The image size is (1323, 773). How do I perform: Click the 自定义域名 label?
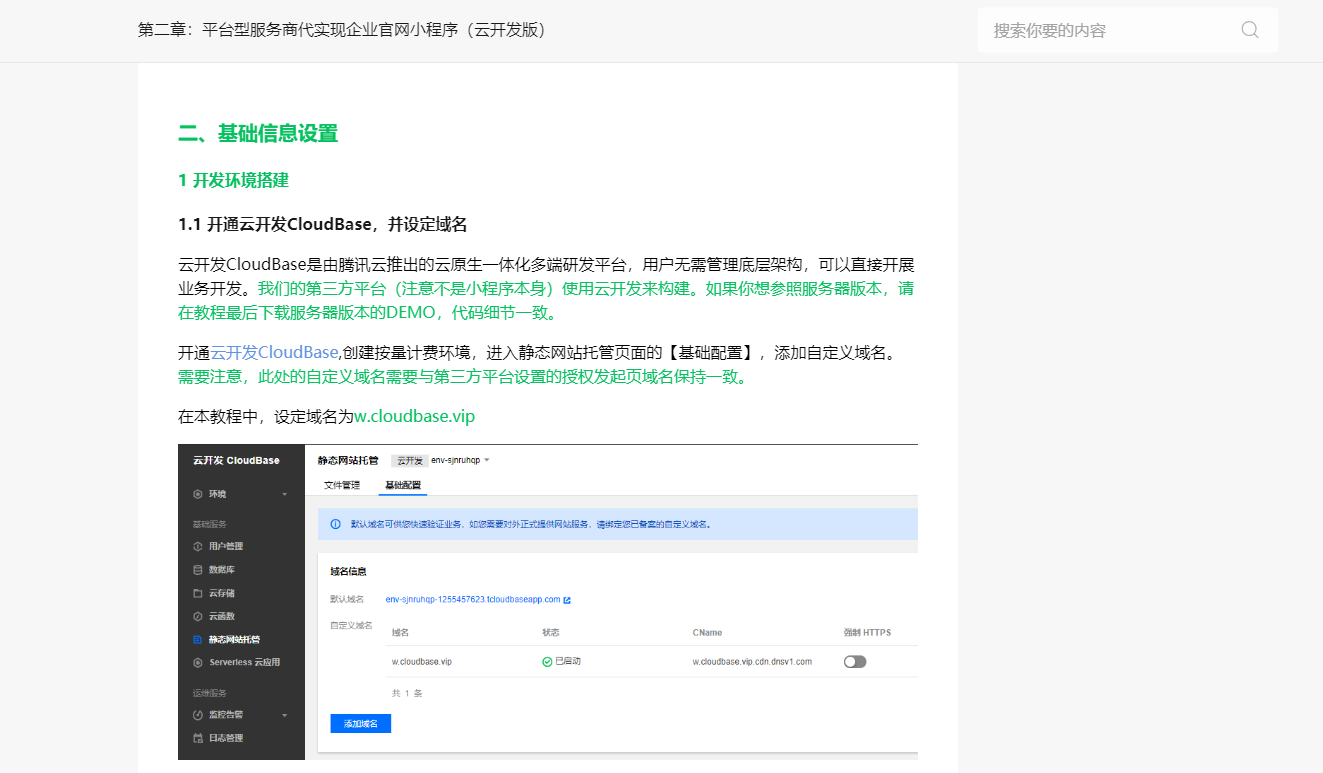pyautogui.click(x=351, y=625)
